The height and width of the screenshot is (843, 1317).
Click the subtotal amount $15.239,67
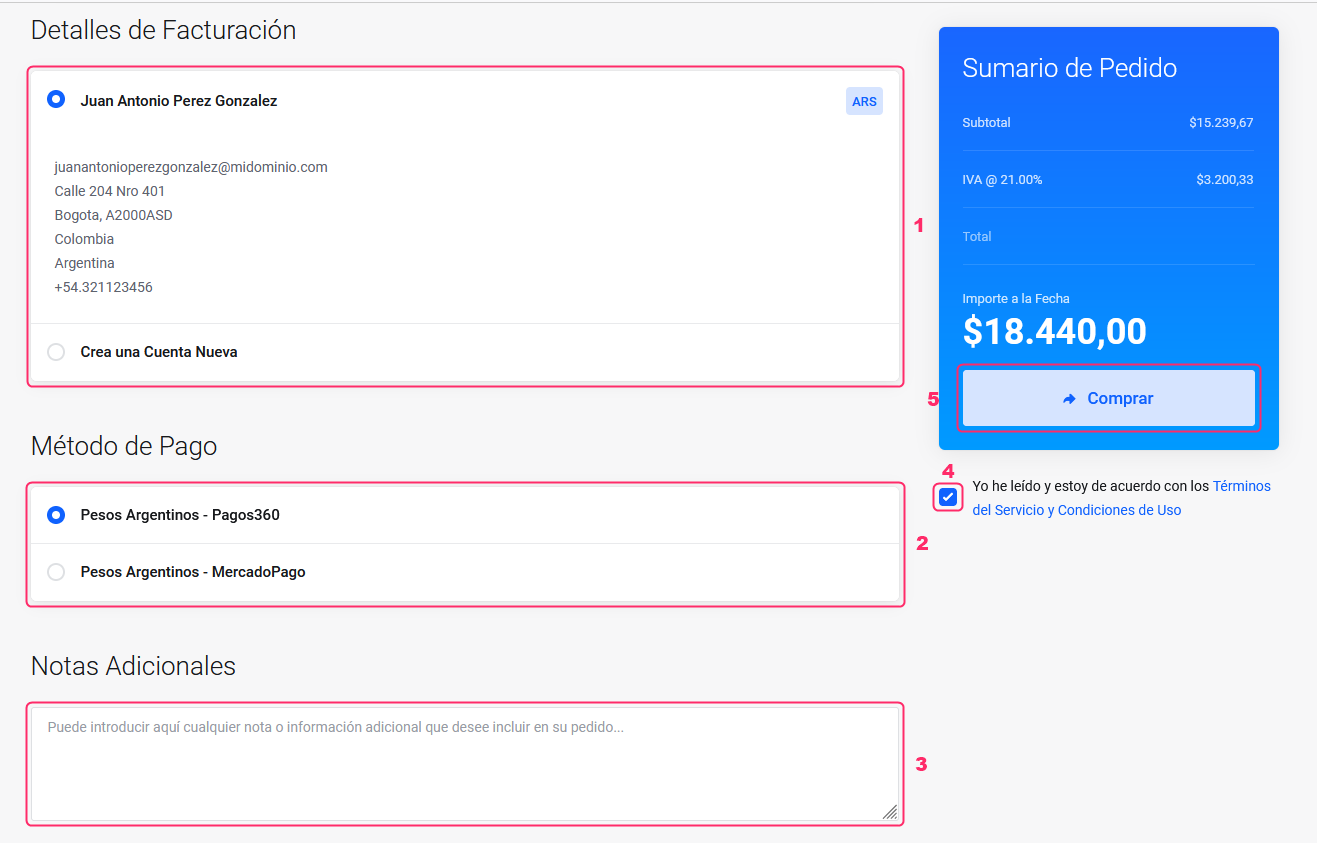pos(1220,123)
